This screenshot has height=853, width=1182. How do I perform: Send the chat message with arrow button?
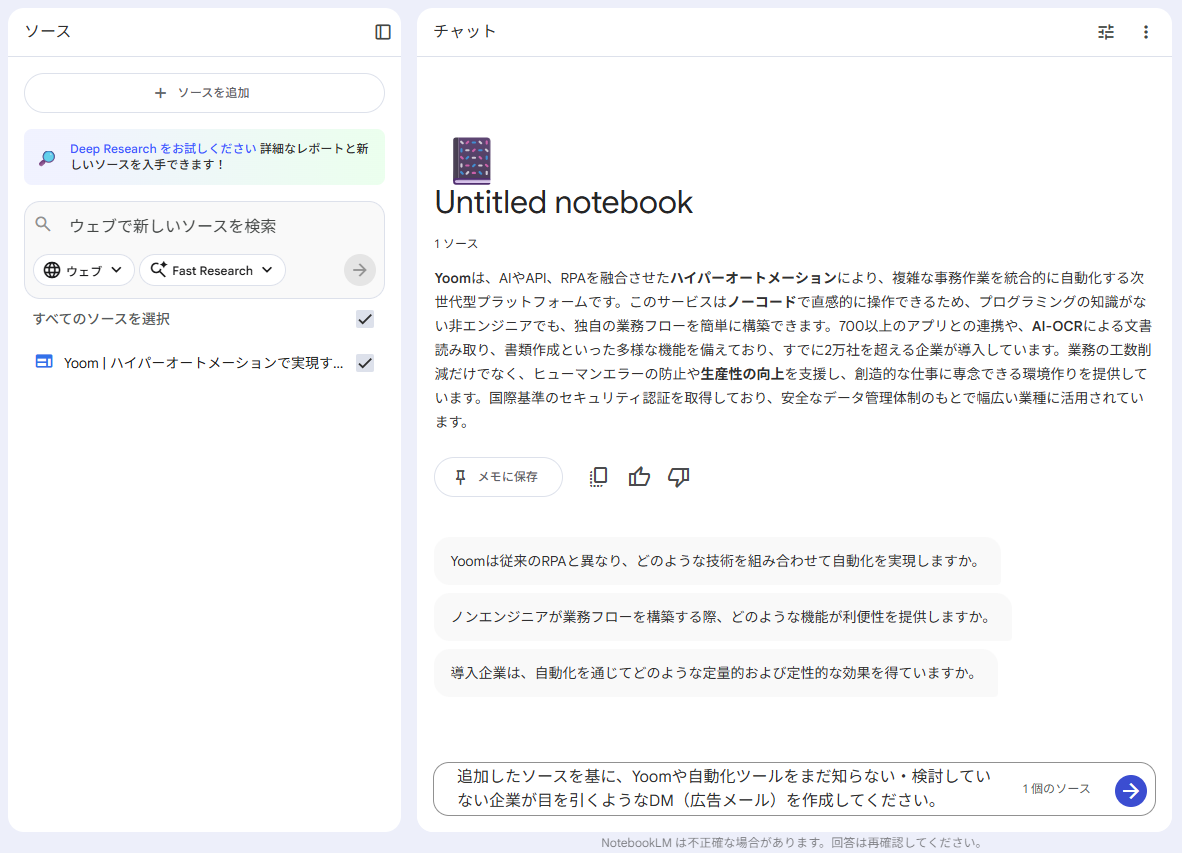(1130, 791)
